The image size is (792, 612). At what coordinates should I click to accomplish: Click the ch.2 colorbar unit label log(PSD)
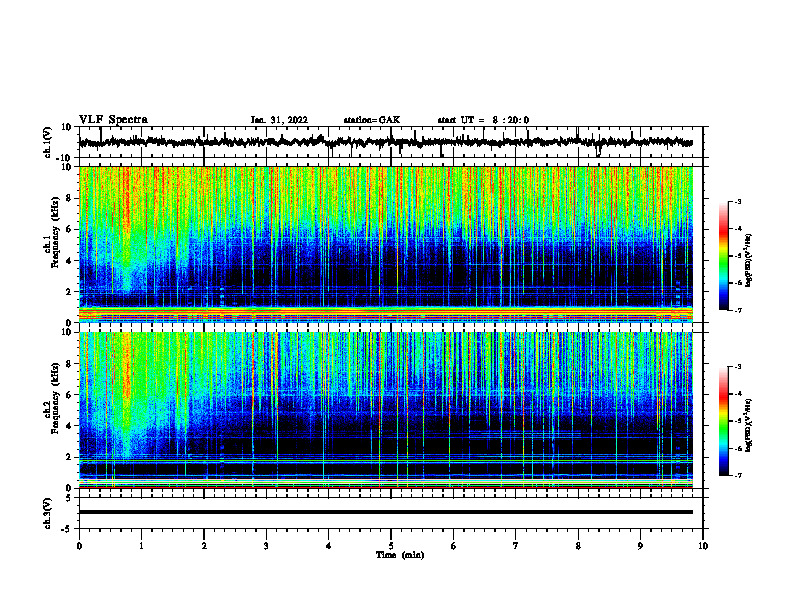pos(749,425)
